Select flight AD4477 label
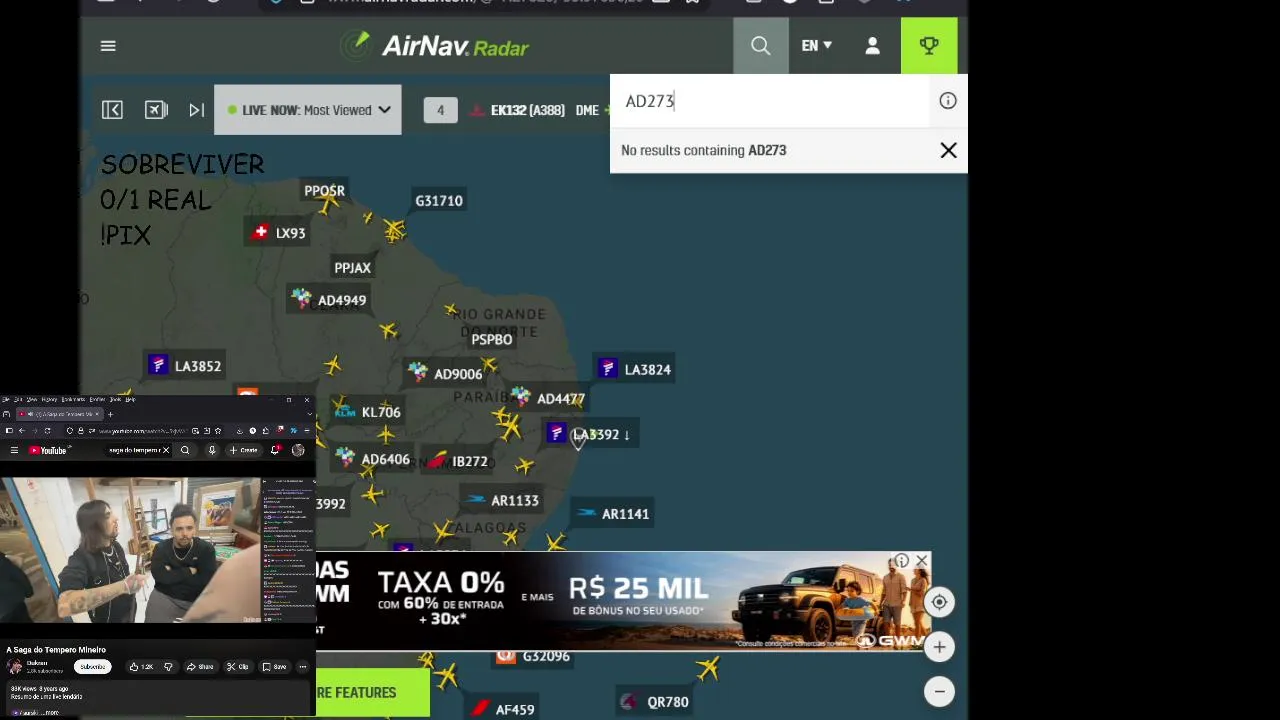The height and width of the screenshot is (720, 1280). click(x=549, y=399)
